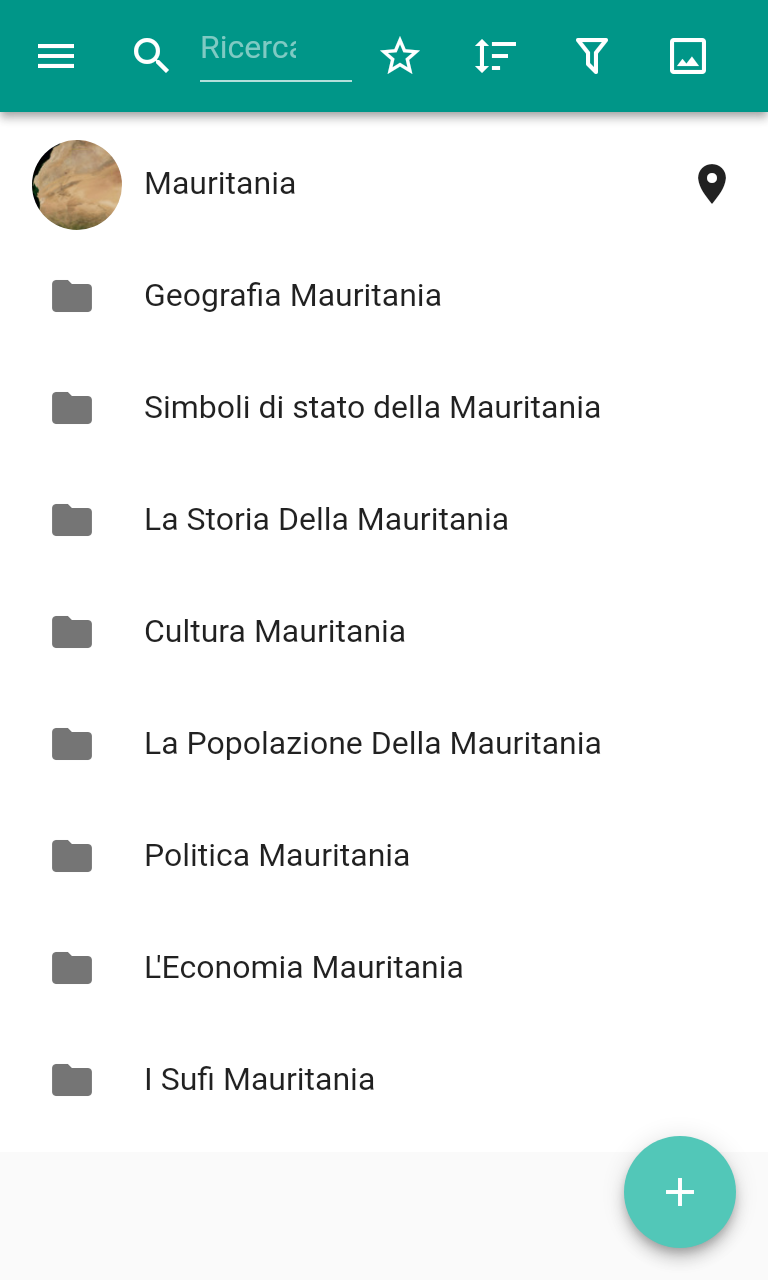This screenshot has width=768, height=1280.
Task: Toggle the favorites star filter
Action: (x=400, y=56)
